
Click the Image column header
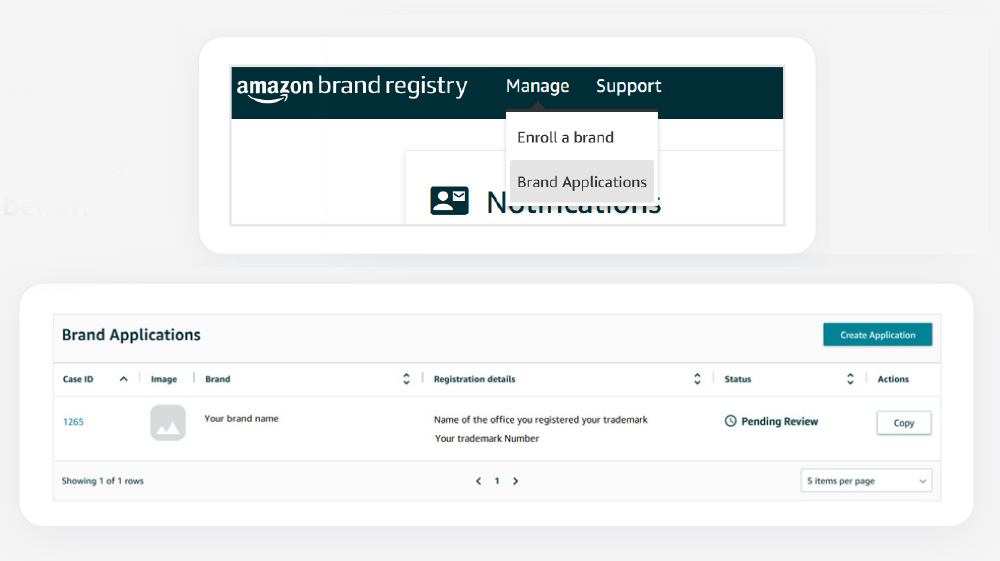coord(164,379)
